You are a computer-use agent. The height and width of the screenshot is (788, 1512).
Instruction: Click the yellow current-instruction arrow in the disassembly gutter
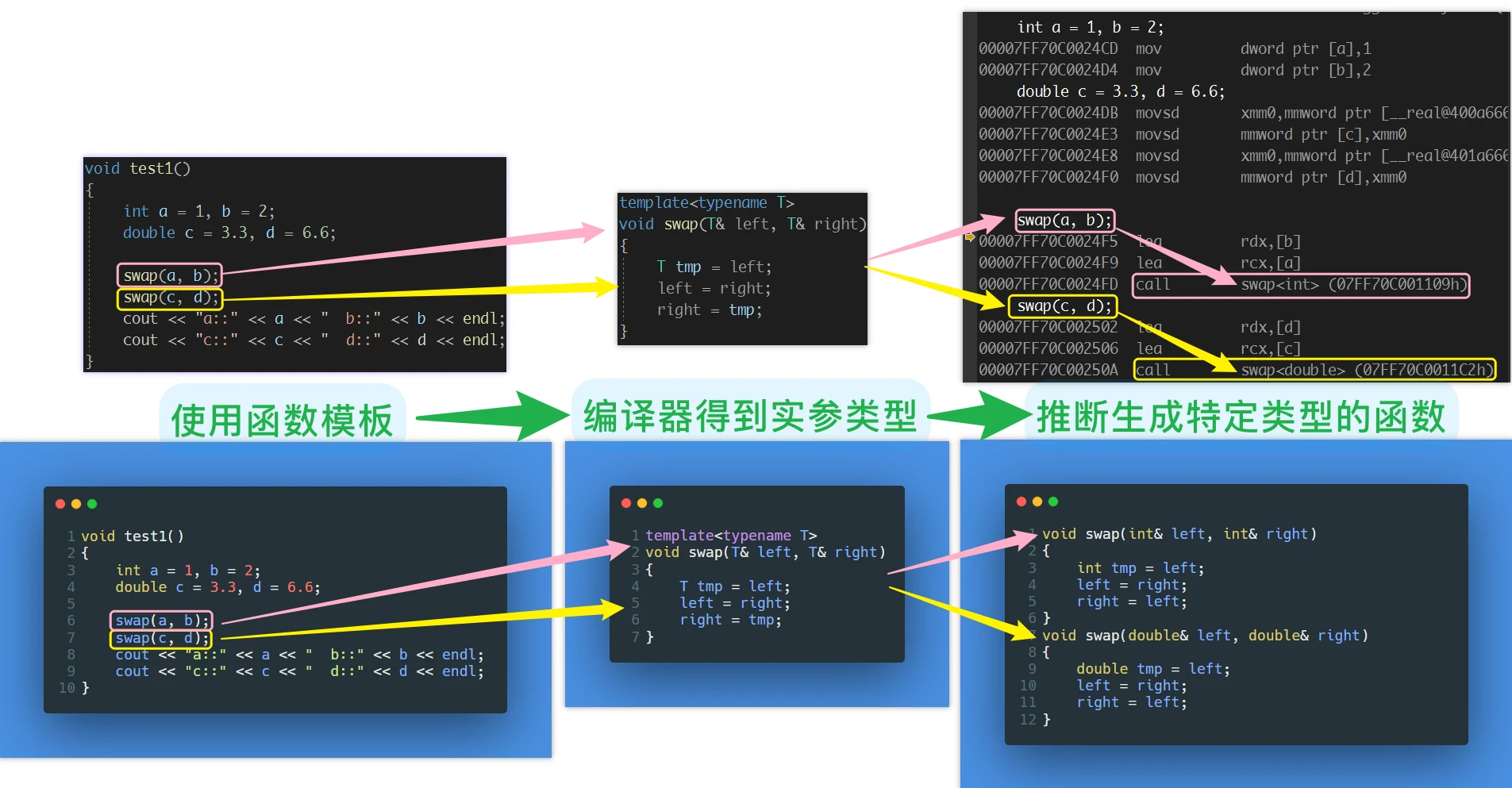point(970,236)
